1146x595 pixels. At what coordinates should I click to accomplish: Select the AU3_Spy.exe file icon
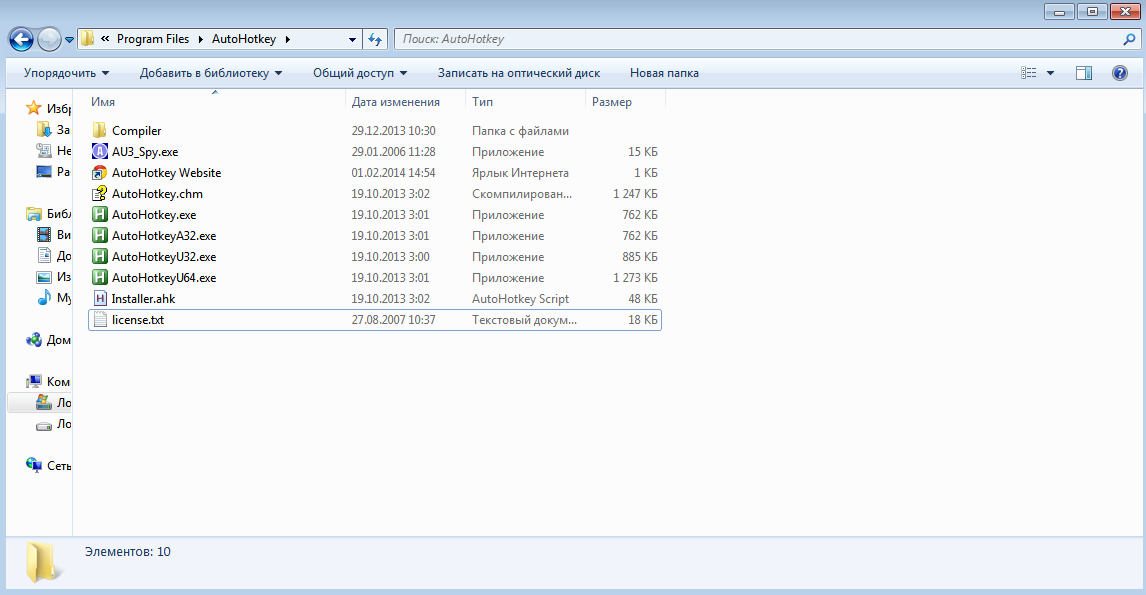(99, 152)
